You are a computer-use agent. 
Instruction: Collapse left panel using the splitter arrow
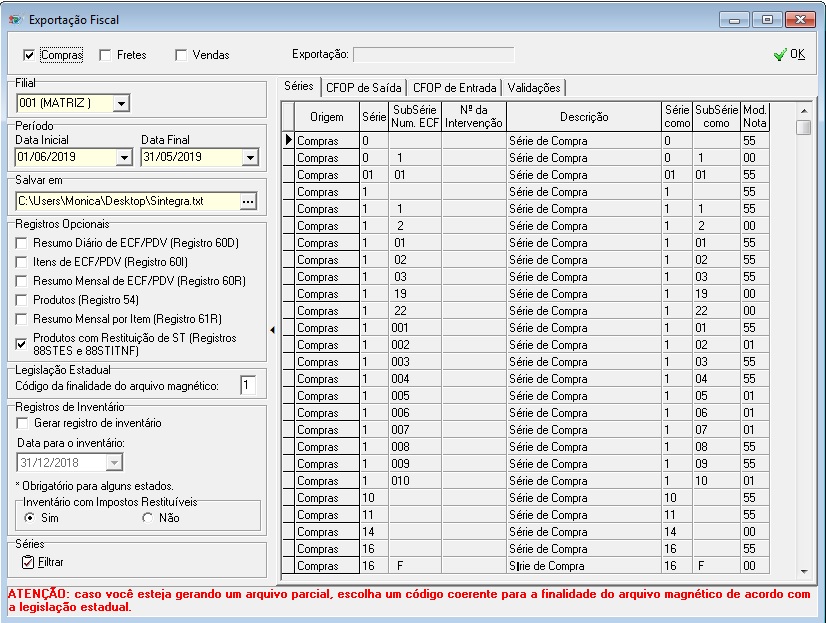273,328
